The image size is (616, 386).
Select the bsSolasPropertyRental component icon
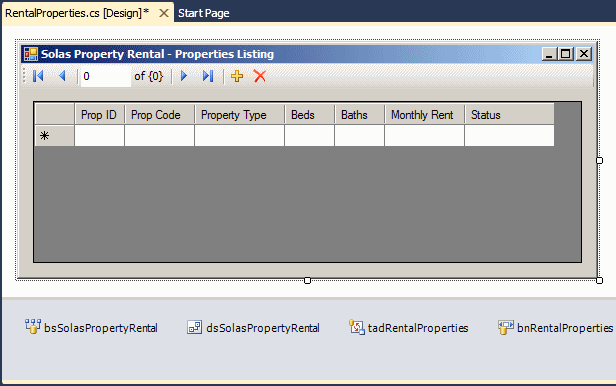33,327
